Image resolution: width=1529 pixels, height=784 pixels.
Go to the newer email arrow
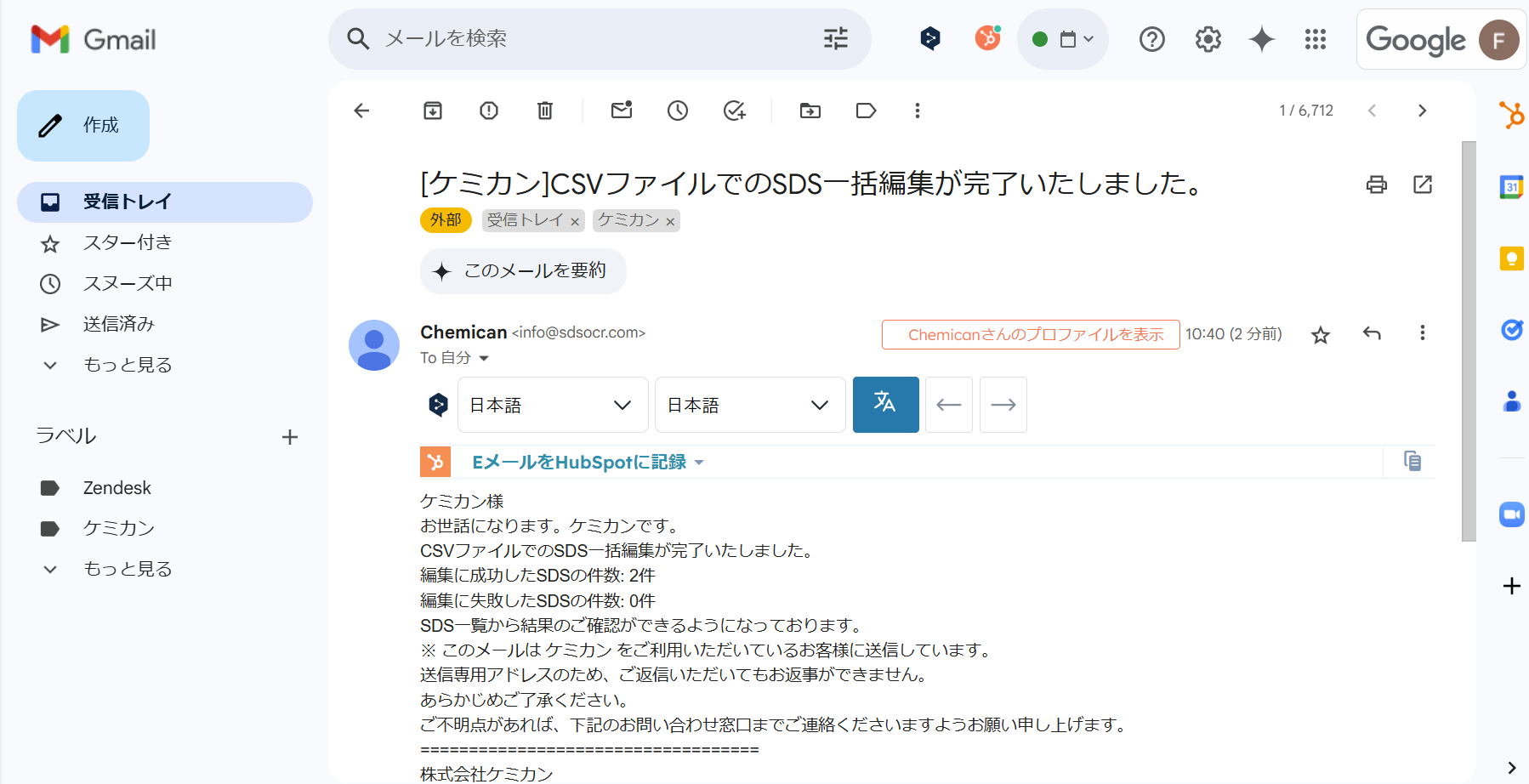[1372, 111]
